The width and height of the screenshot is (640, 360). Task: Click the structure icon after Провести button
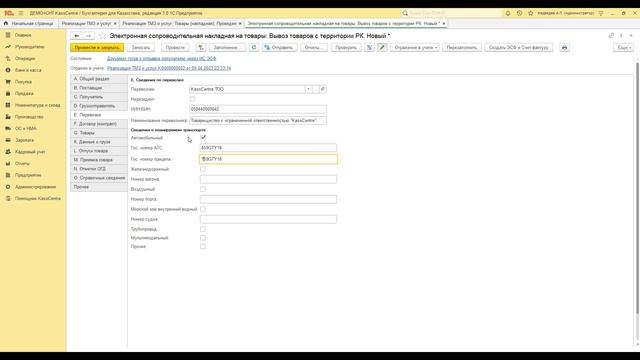pyautogui.click(x=201, y=47)
